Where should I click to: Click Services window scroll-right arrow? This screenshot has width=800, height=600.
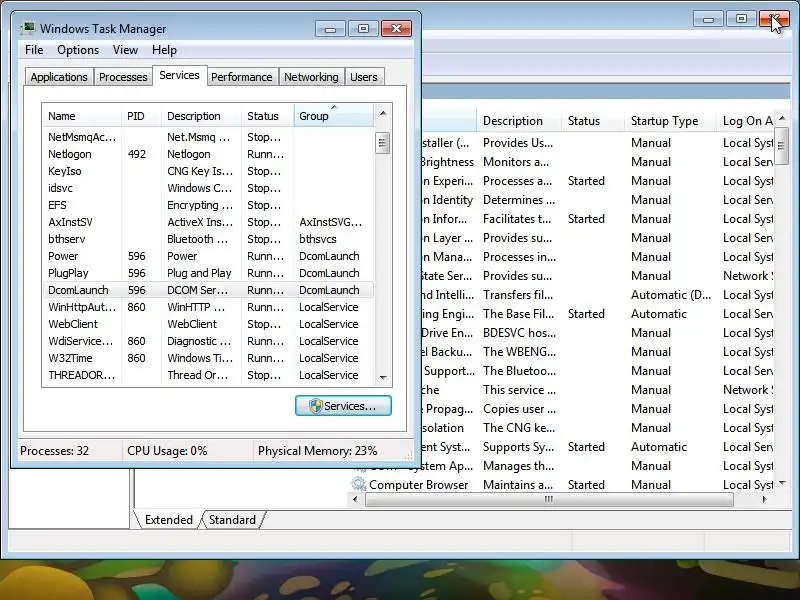click(x=764, y=499)
